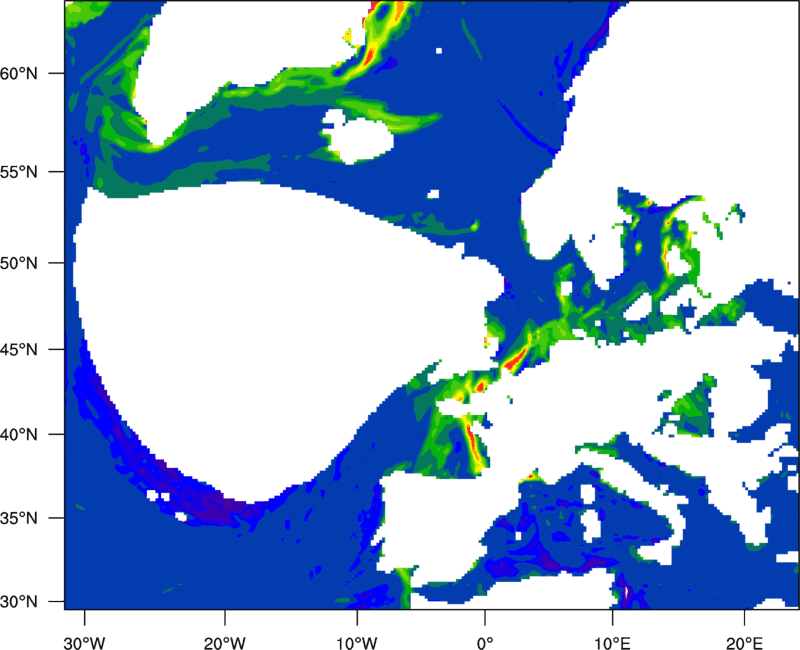Click the 0° longitude label
The image size is (800, 650).
click(485, 643)
